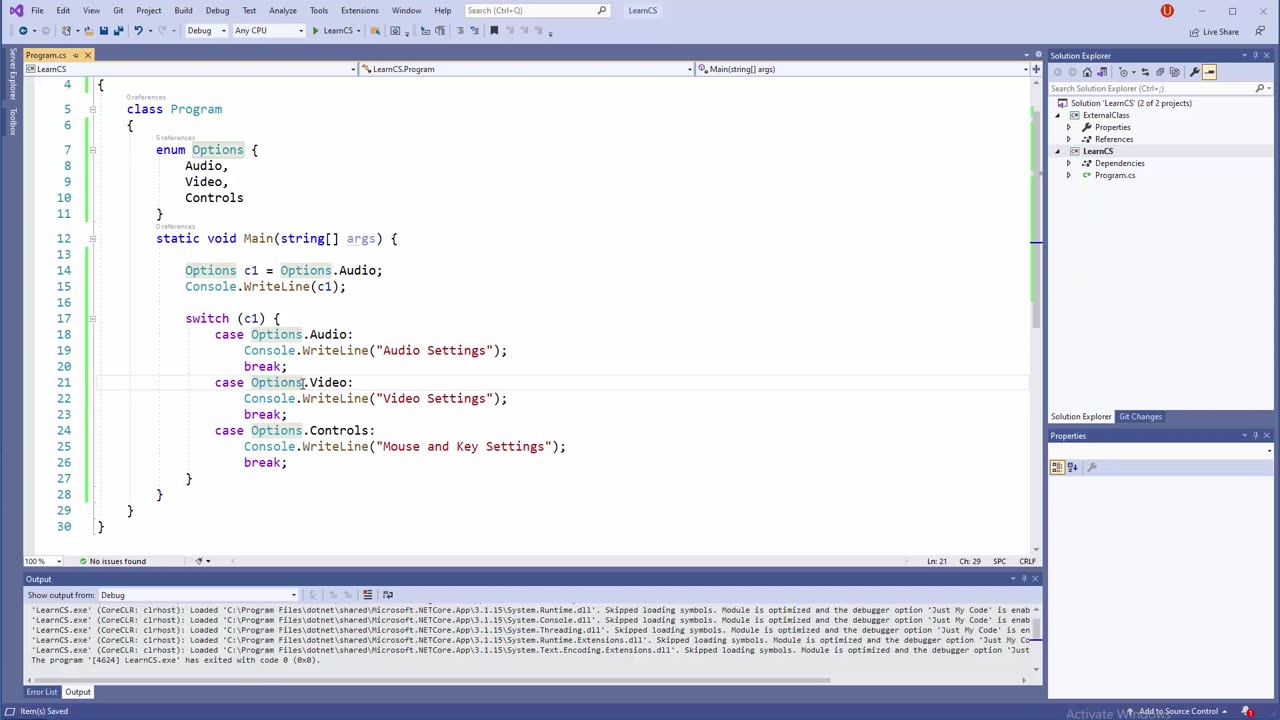Click the Bookmark toolbar icon
This screenshot has width=1280, height=720.
(494, 31)
